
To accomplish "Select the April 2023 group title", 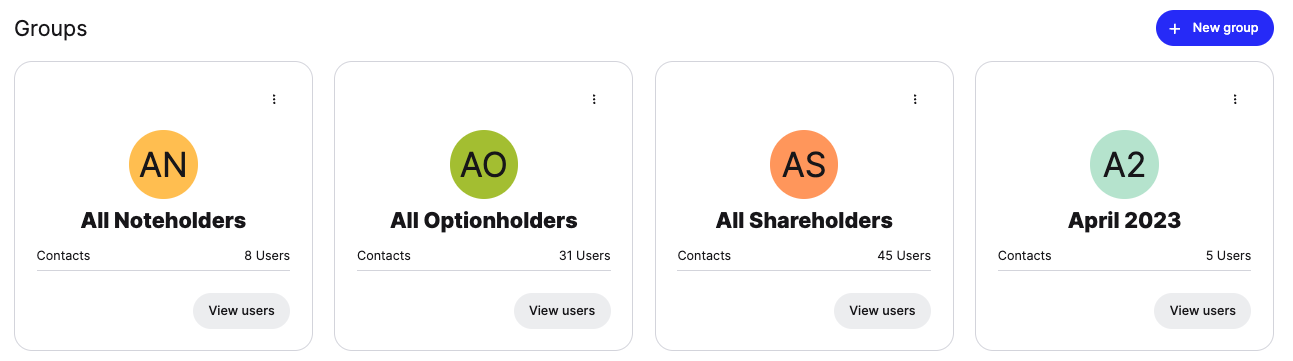I will pos(1124,220).
